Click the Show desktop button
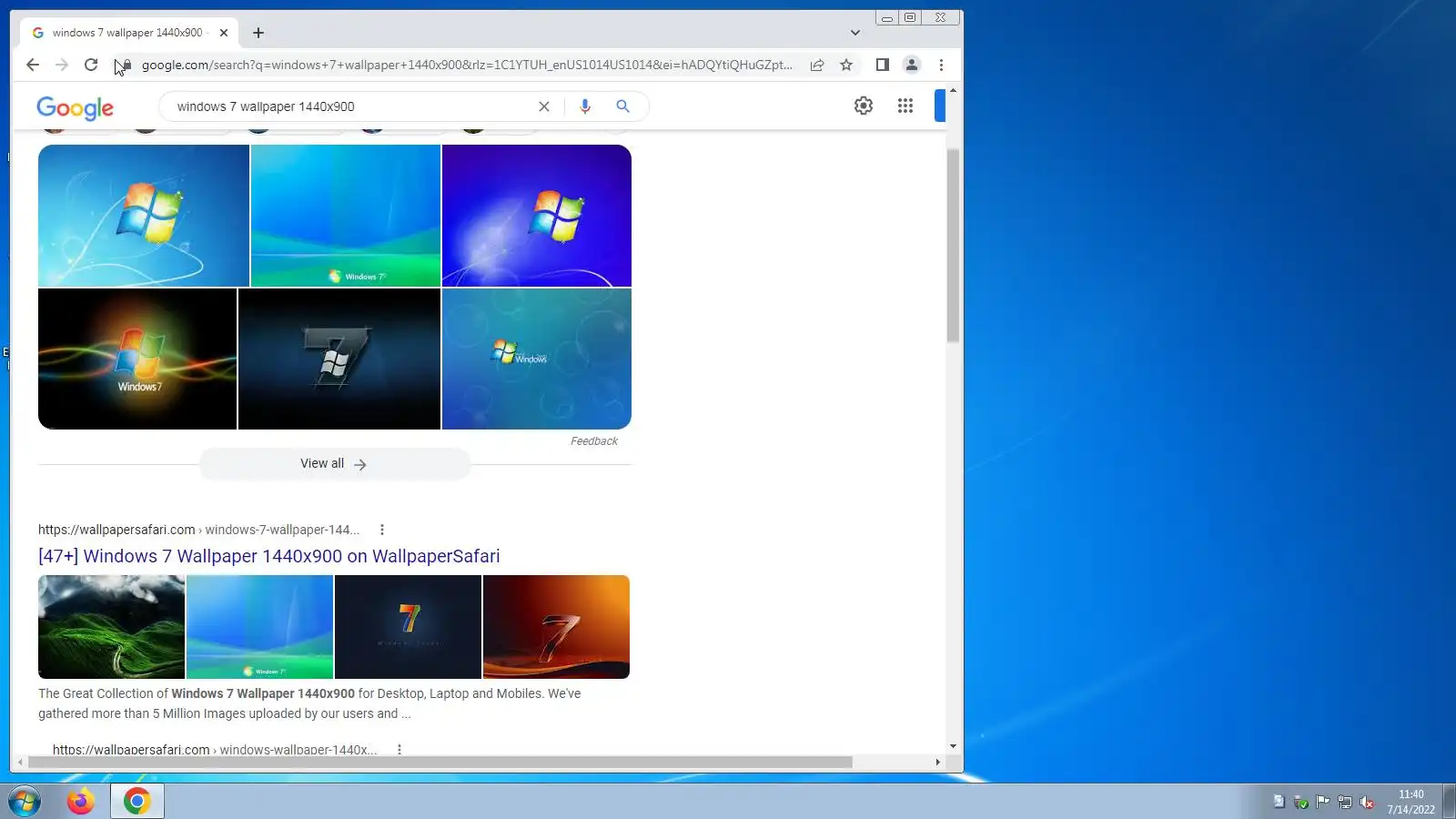Screen dimensions: 1456x819 pyautogui.click(x=1449, y=802)
